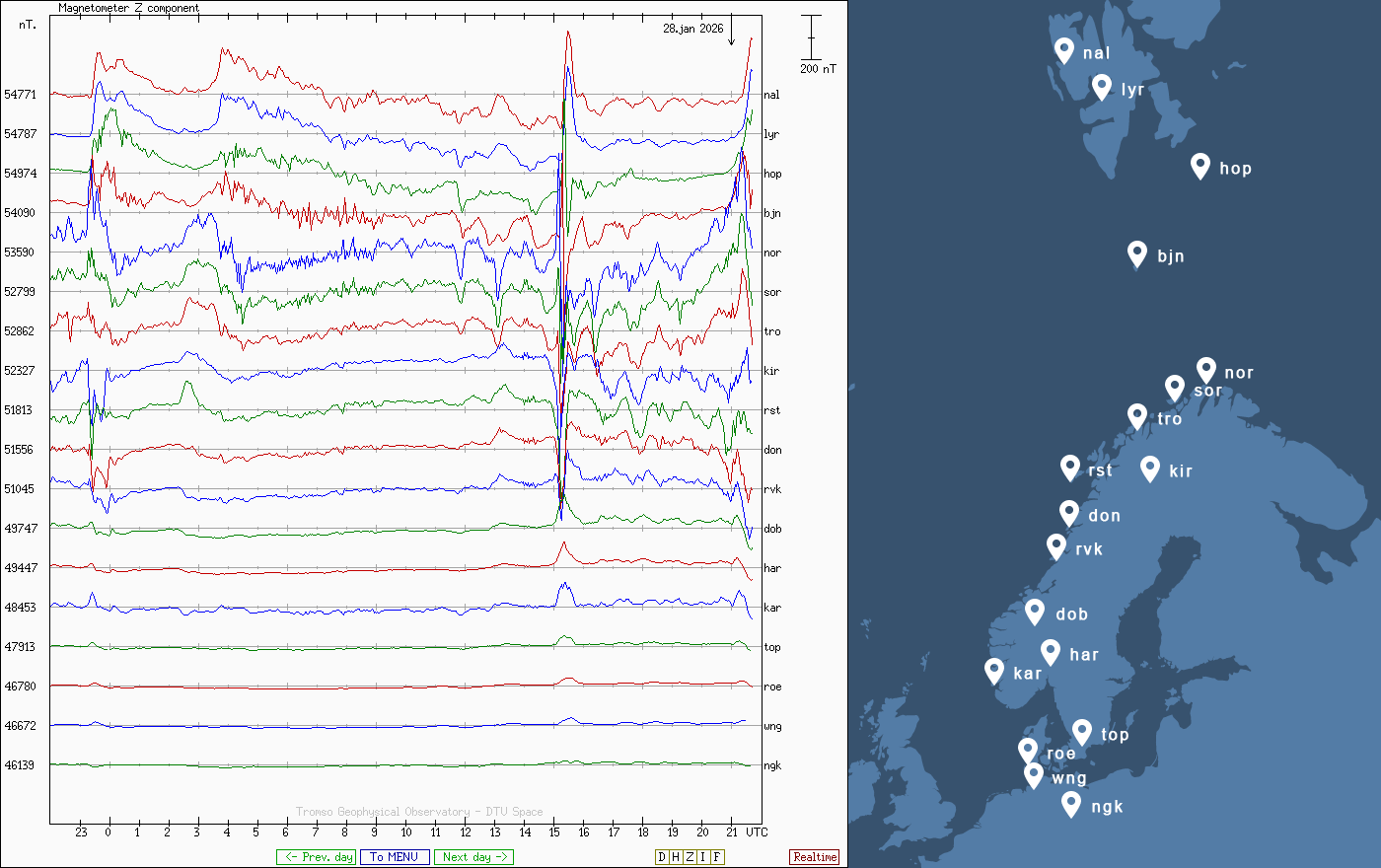Select the dob station map marker
This screenshot has height=868, width=1381.
(x=1035, y=612)
